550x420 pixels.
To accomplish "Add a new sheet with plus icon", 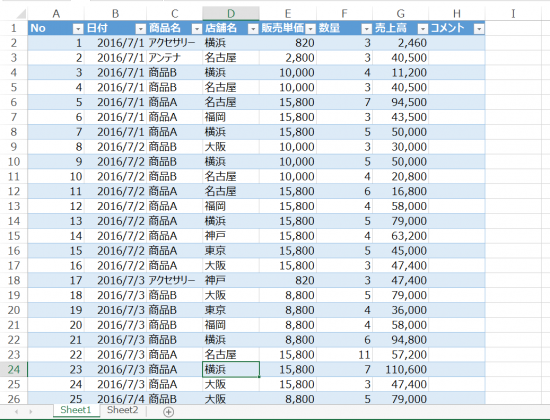I will click(x=168, y=412).
